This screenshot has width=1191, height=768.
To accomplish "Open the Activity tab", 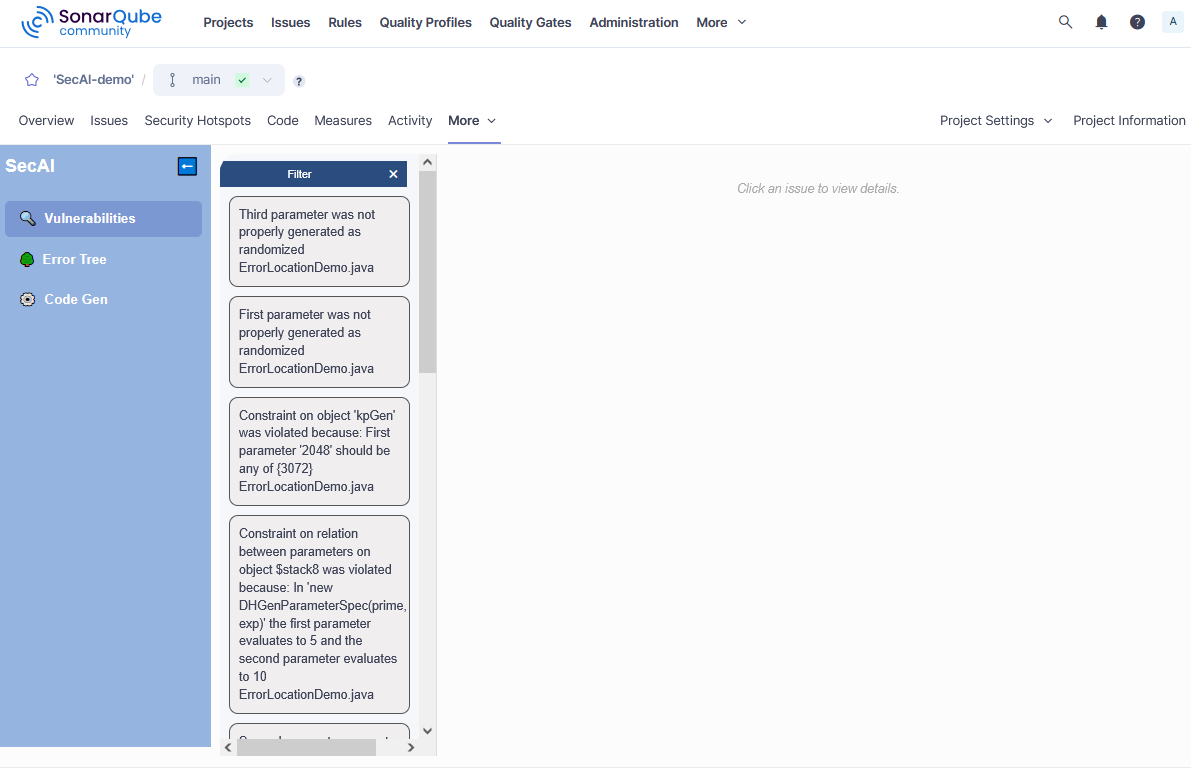I will click(x=409, y=121).
